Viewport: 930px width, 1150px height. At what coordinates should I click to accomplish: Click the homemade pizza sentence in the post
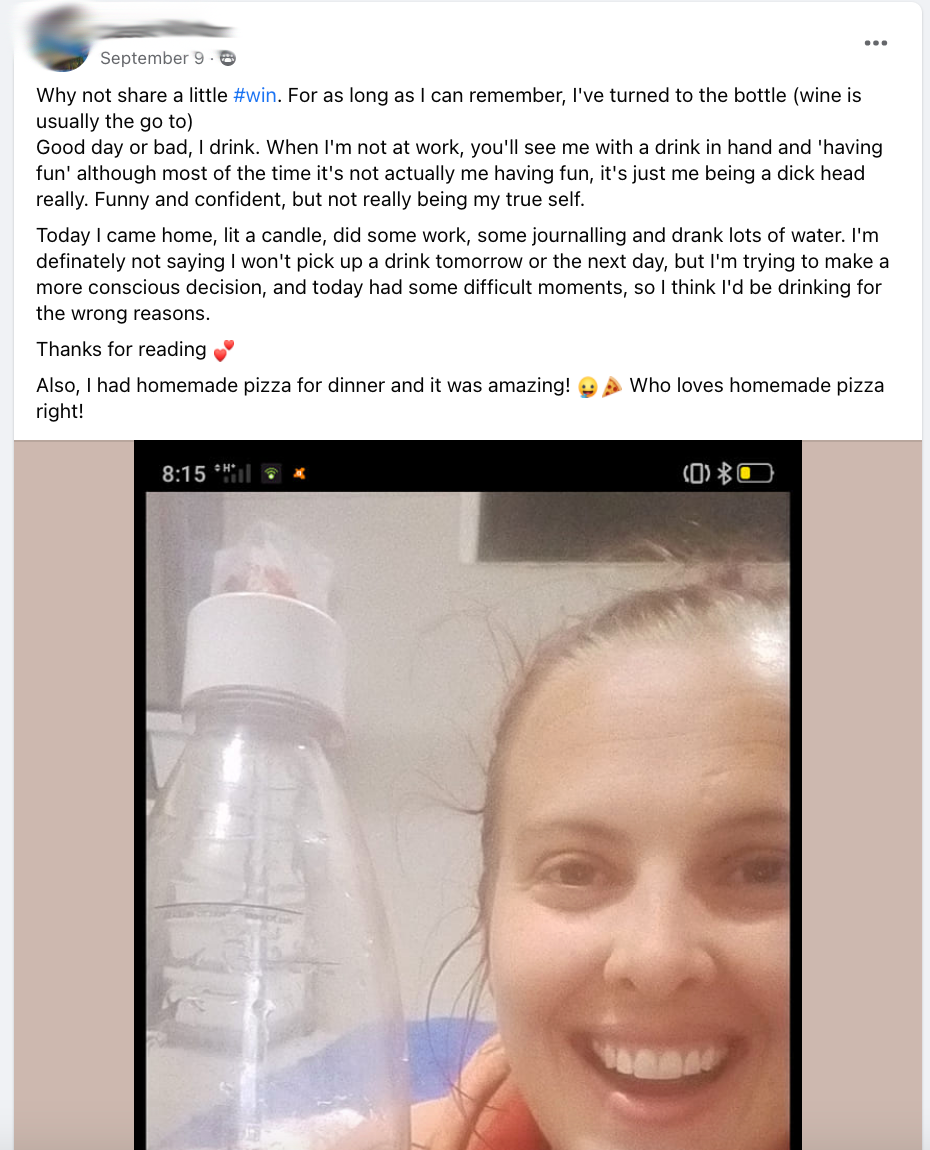[x=460, y=398]
